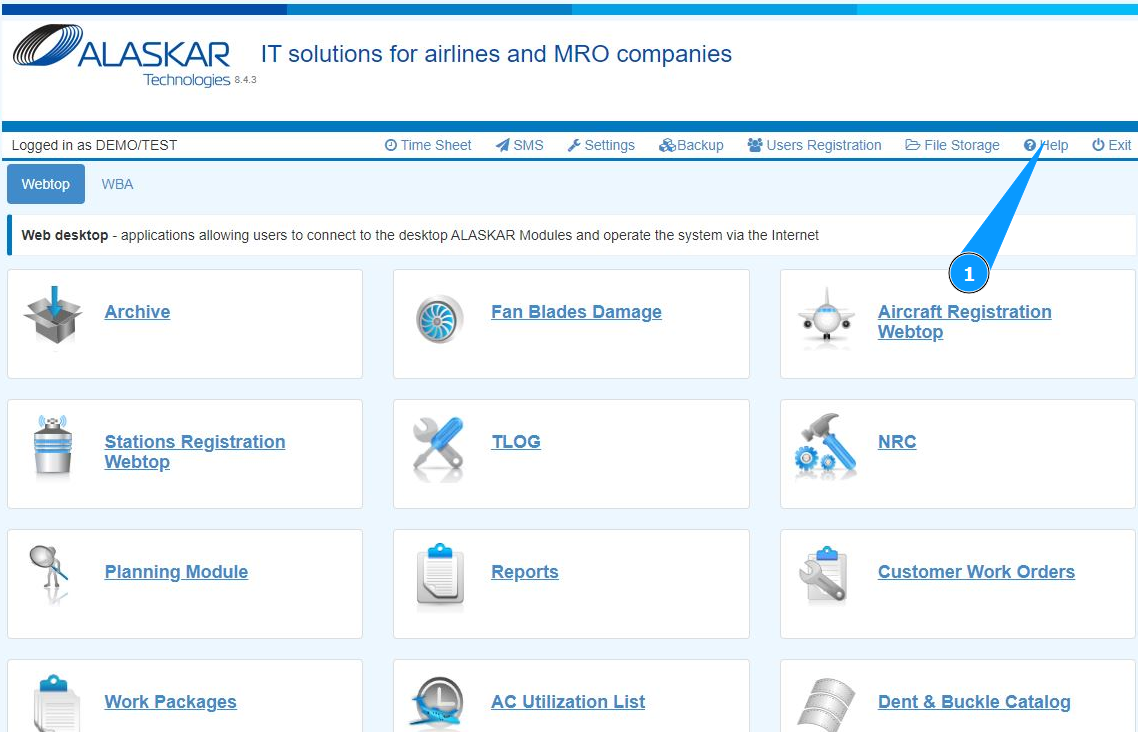
Task: Open Users Registration from toolbar
Action: 814,145
